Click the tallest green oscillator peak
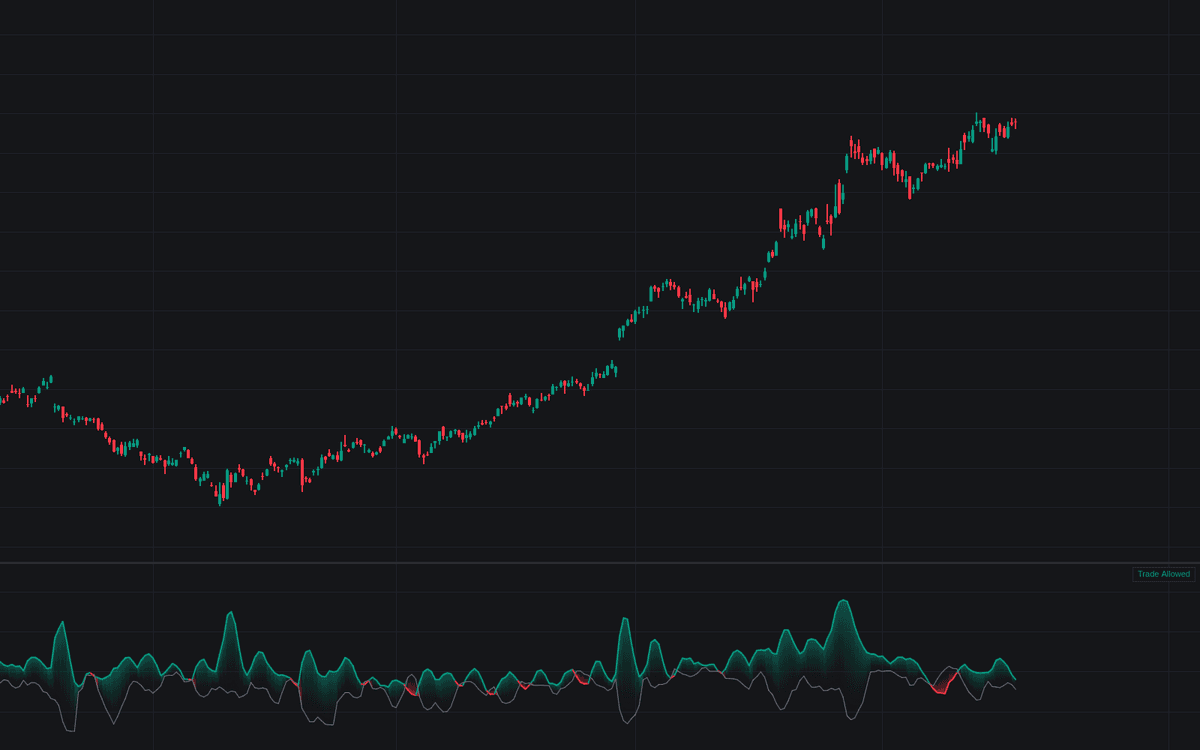Screen dimensions: 1200x750 point(843,602)
